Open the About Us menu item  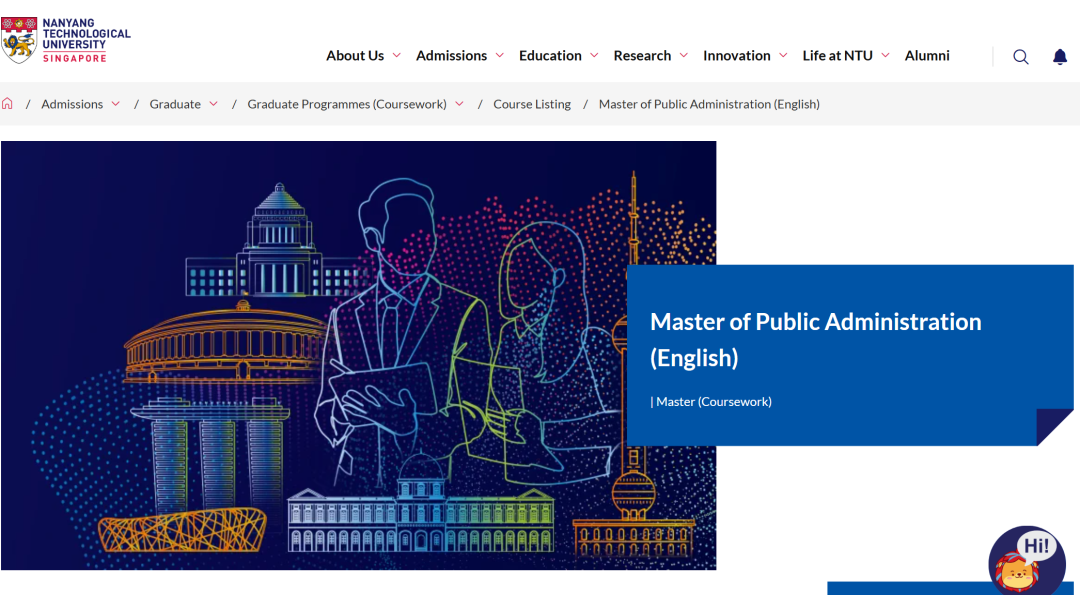355,56
